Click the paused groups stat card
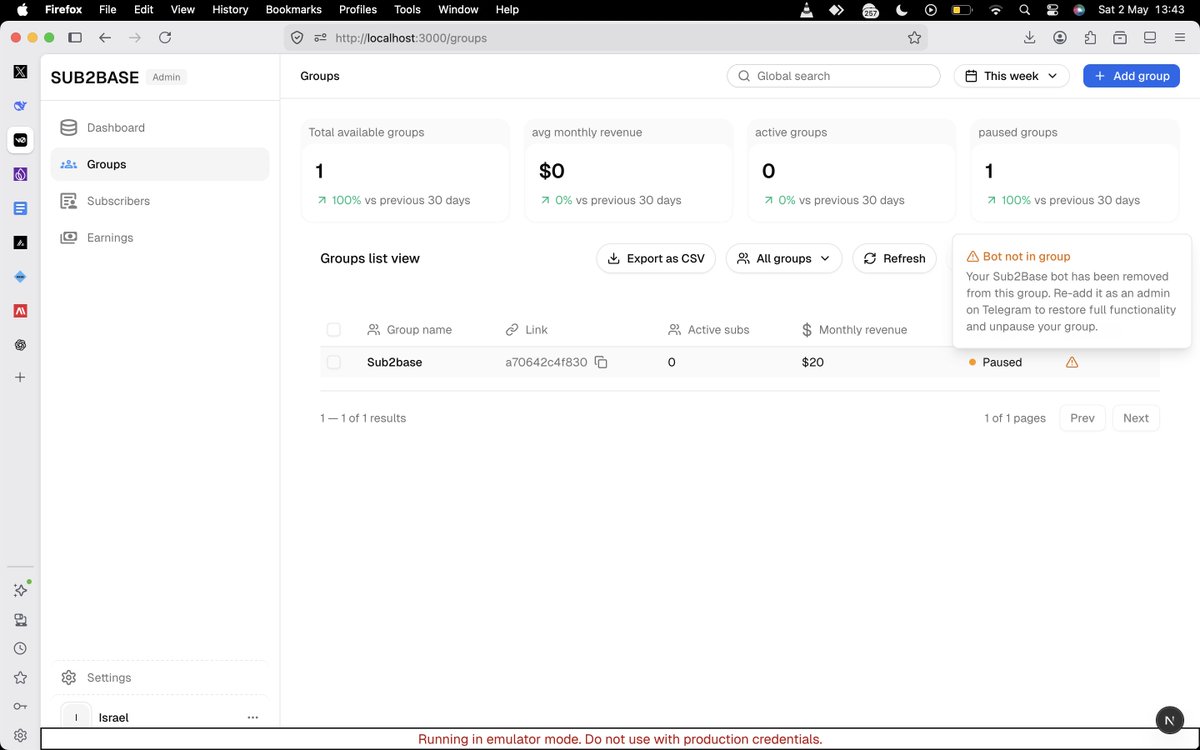 click(1075, 170)
